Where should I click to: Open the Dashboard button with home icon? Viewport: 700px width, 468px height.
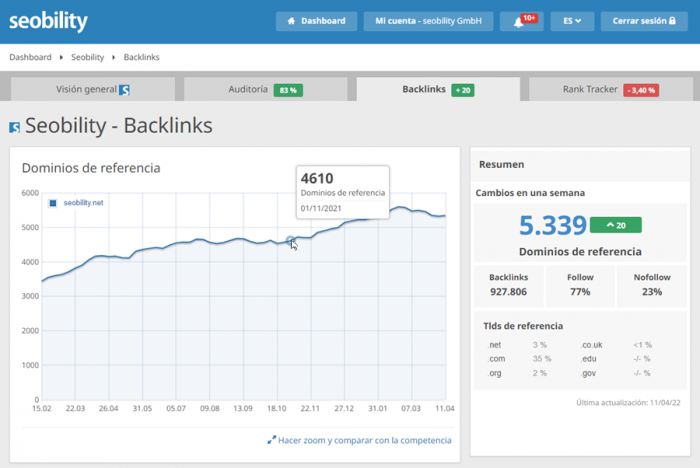316,21
